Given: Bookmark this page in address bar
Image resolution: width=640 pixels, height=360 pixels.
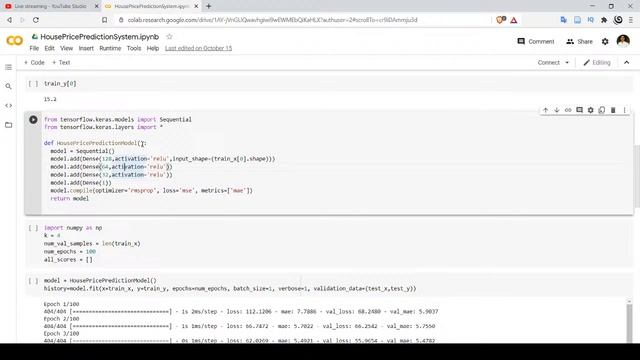Looking at the screenshot, I should click(104, 20).
